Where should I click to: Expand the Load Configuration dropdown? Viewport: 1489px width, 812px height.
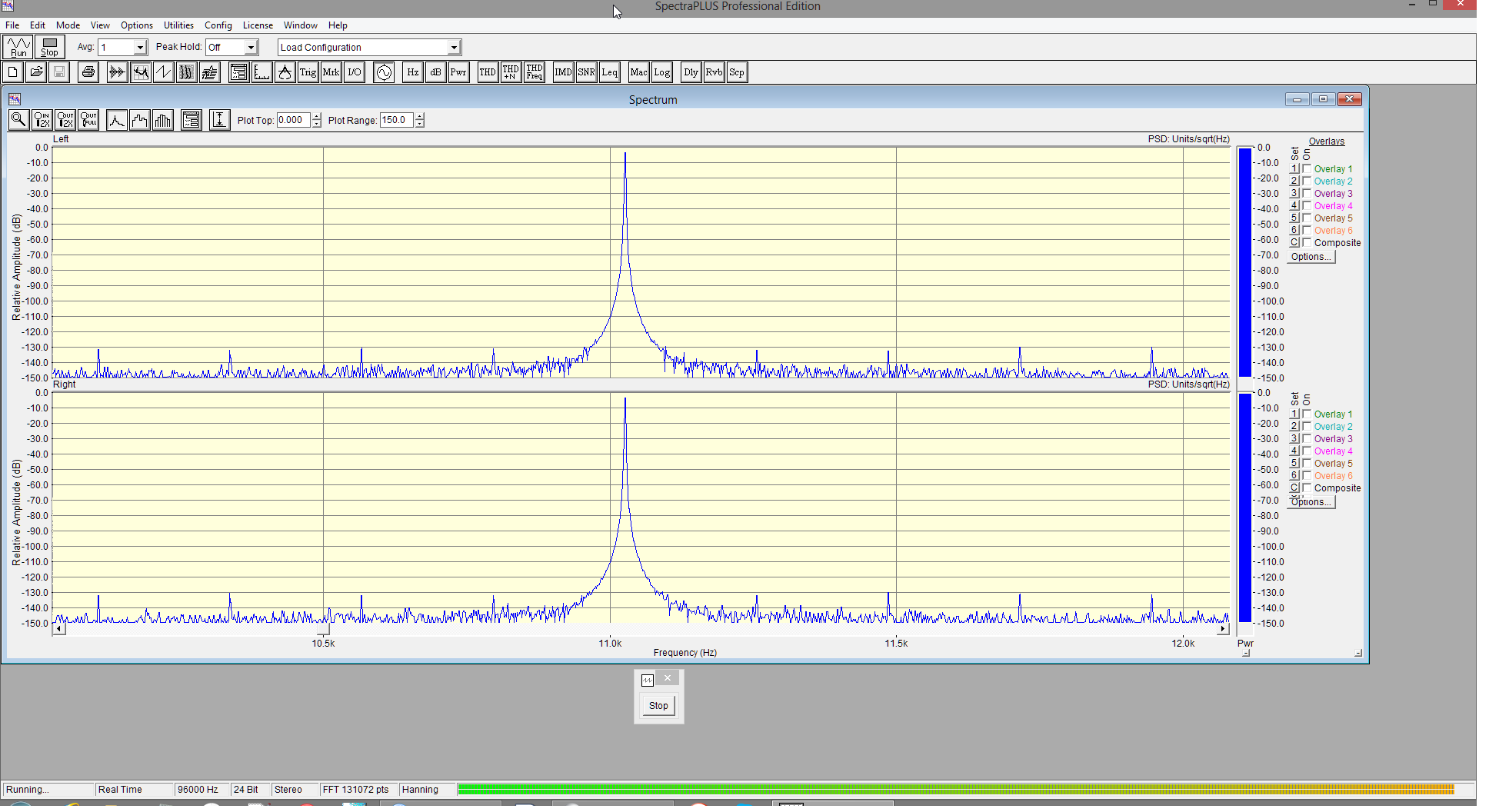click(454, 48)
